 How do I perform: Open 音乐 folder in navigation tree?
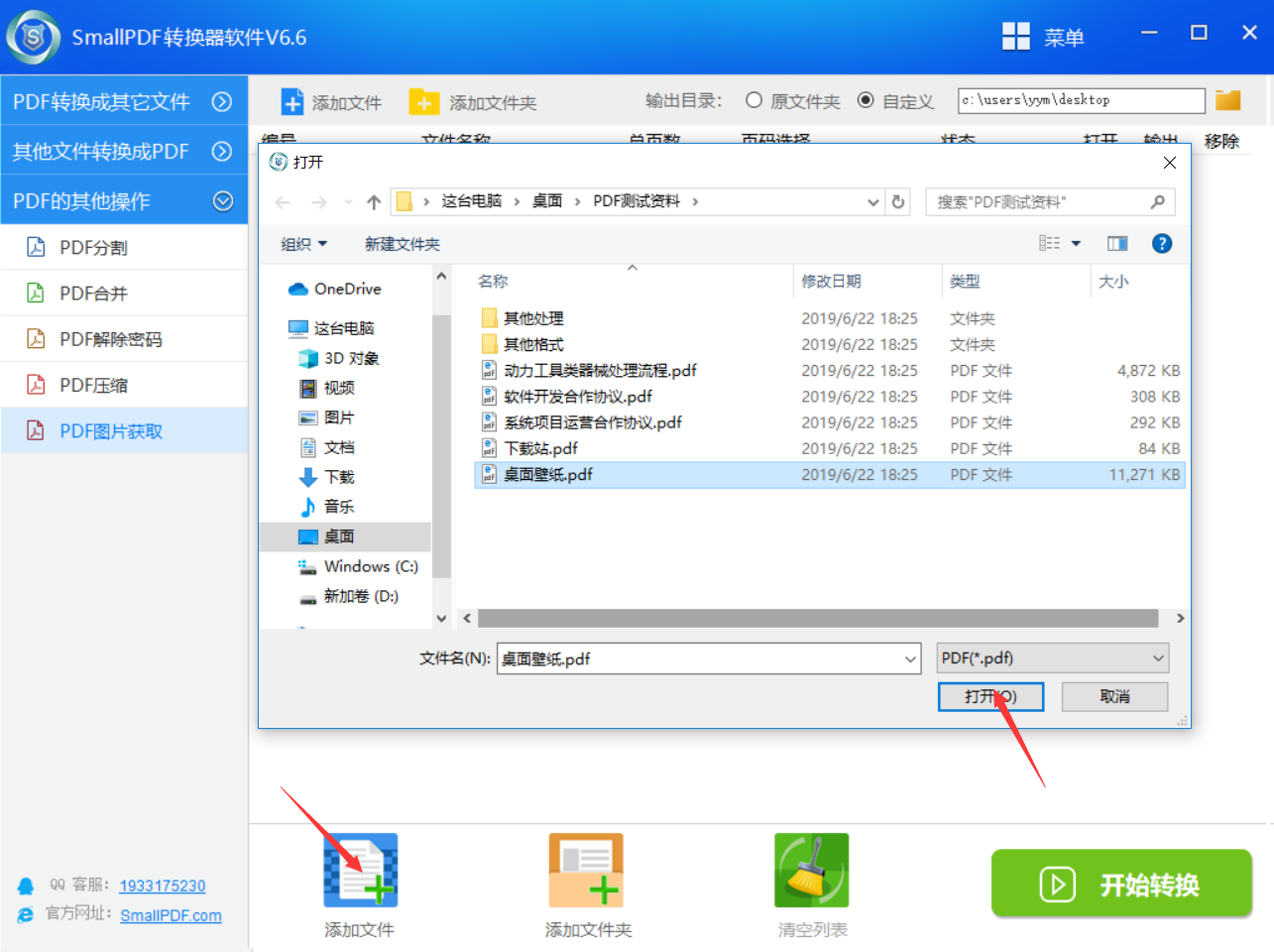click(327, 507)
